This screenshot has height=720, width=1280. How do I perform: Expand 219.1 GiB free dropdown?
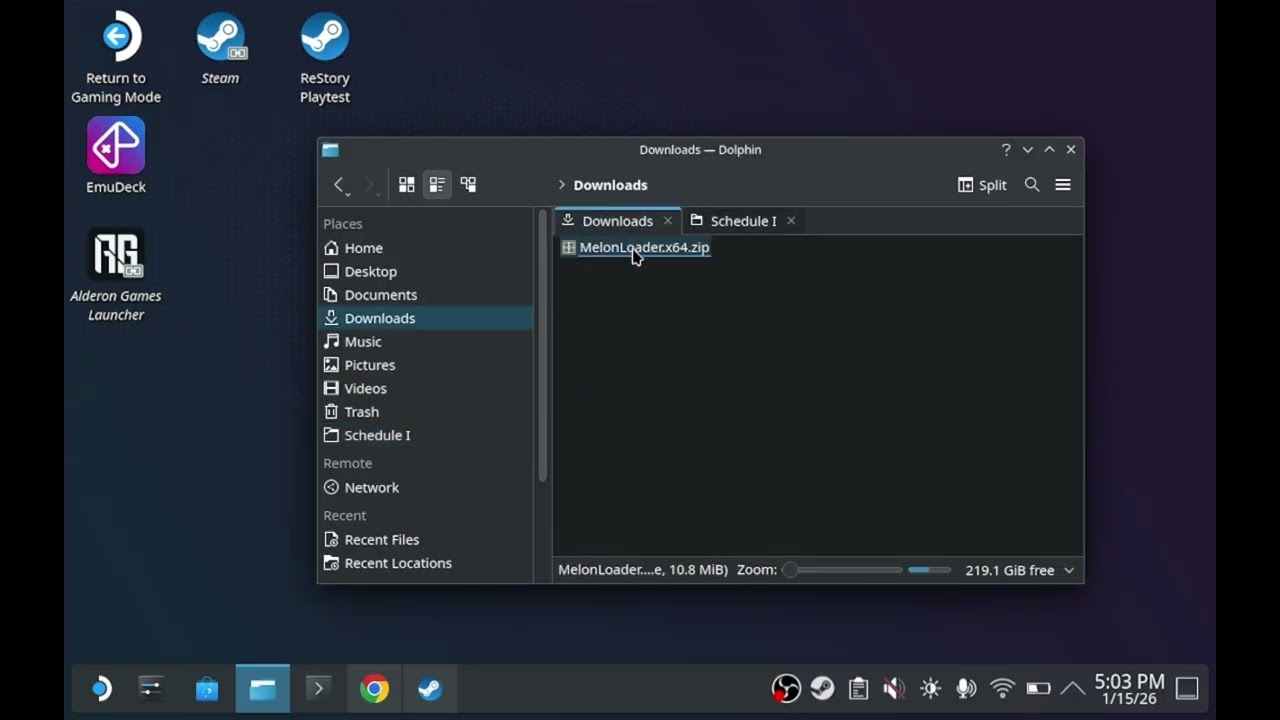coord(1069,570)
